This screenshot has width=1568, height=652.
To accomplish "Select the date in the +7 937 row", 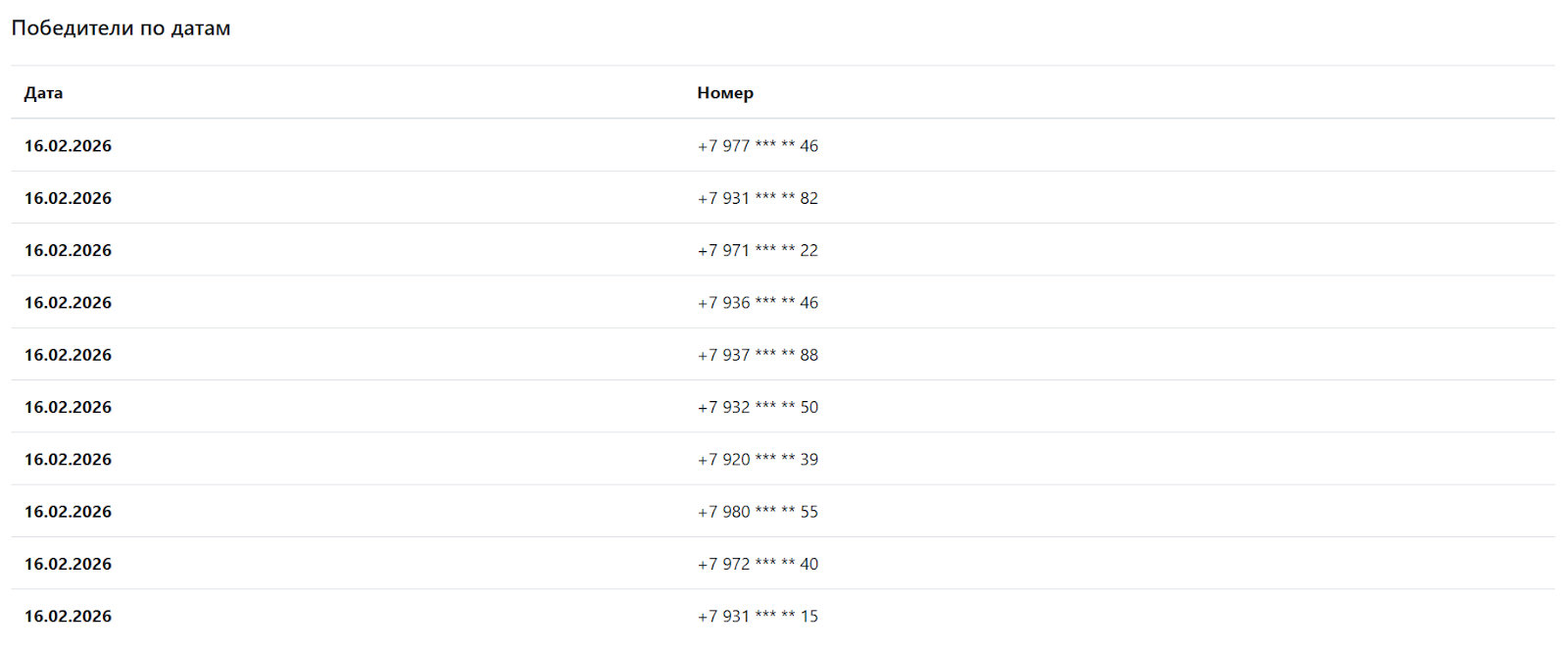I will (x=69, y=355).
